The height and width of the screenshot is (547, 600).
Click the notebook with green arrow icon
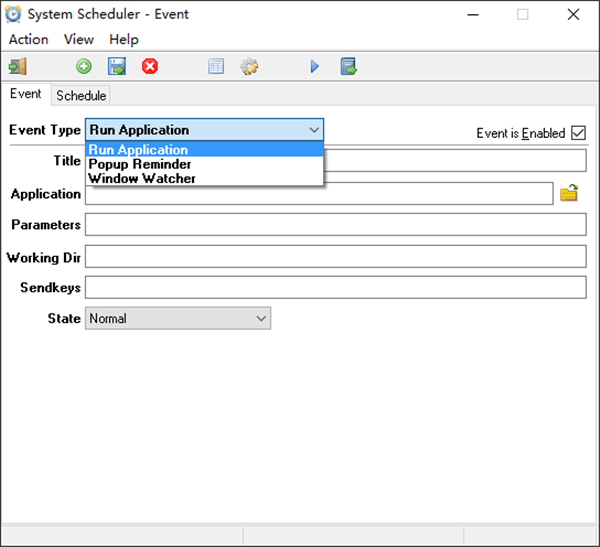pyautogui.click(x=348, y=66)
